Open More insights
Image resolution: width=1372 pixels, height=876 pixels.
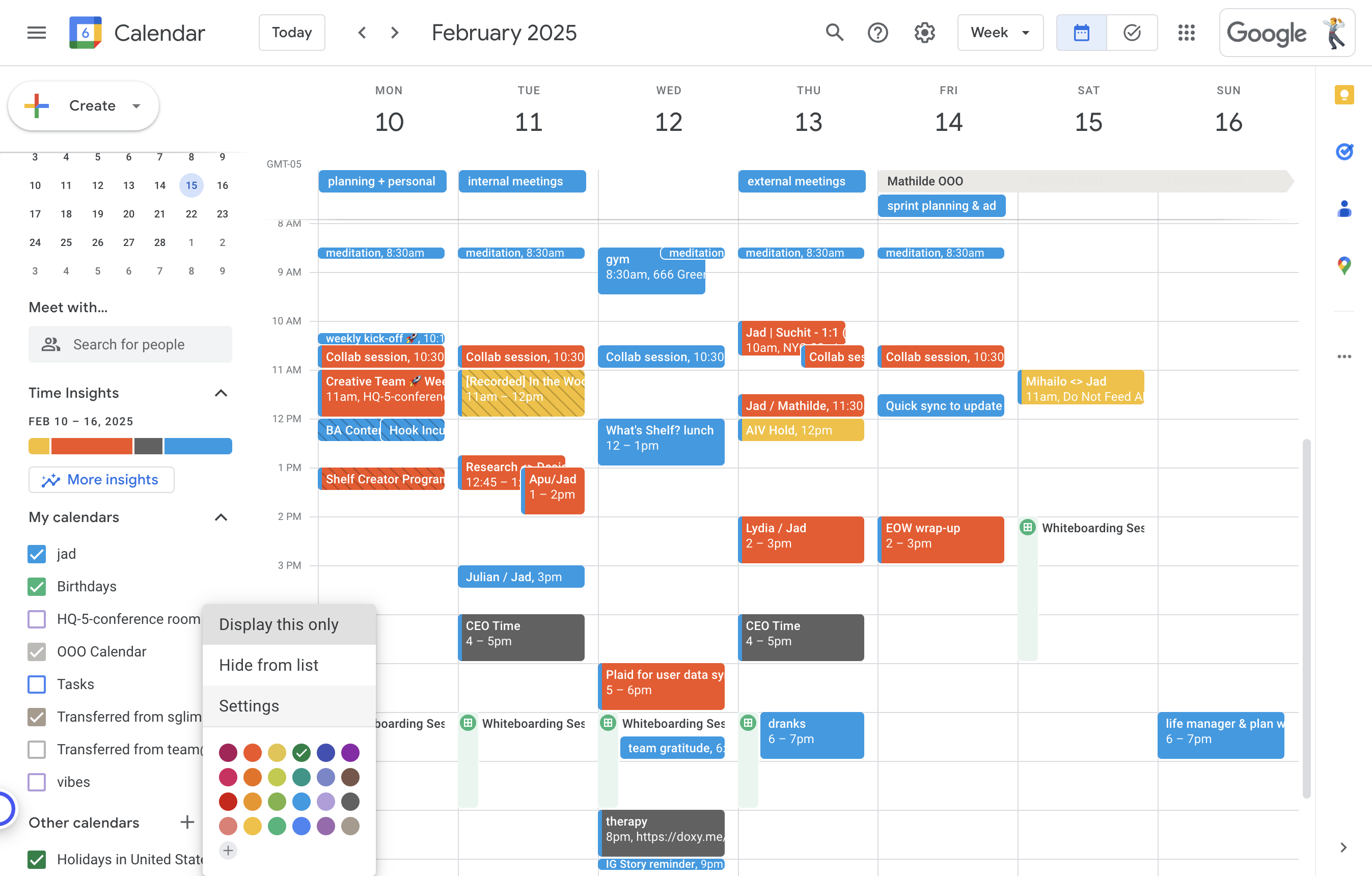(x=101, y=479)
